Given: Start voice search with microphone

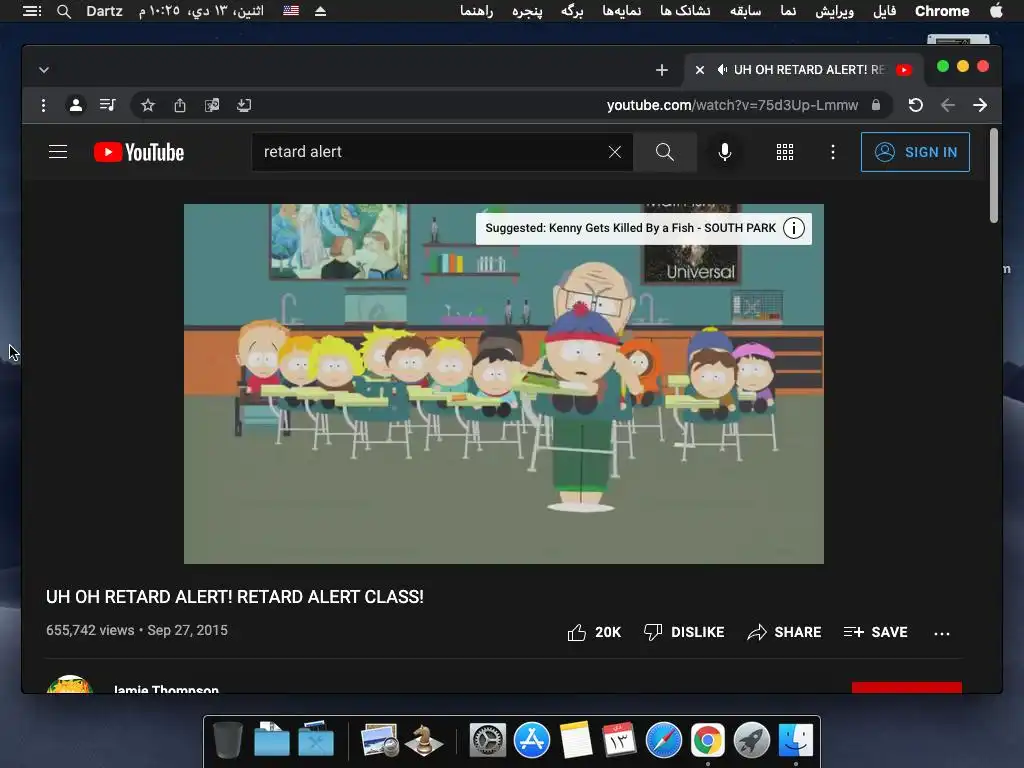Looking at the screenshot, I should [724, 152].
